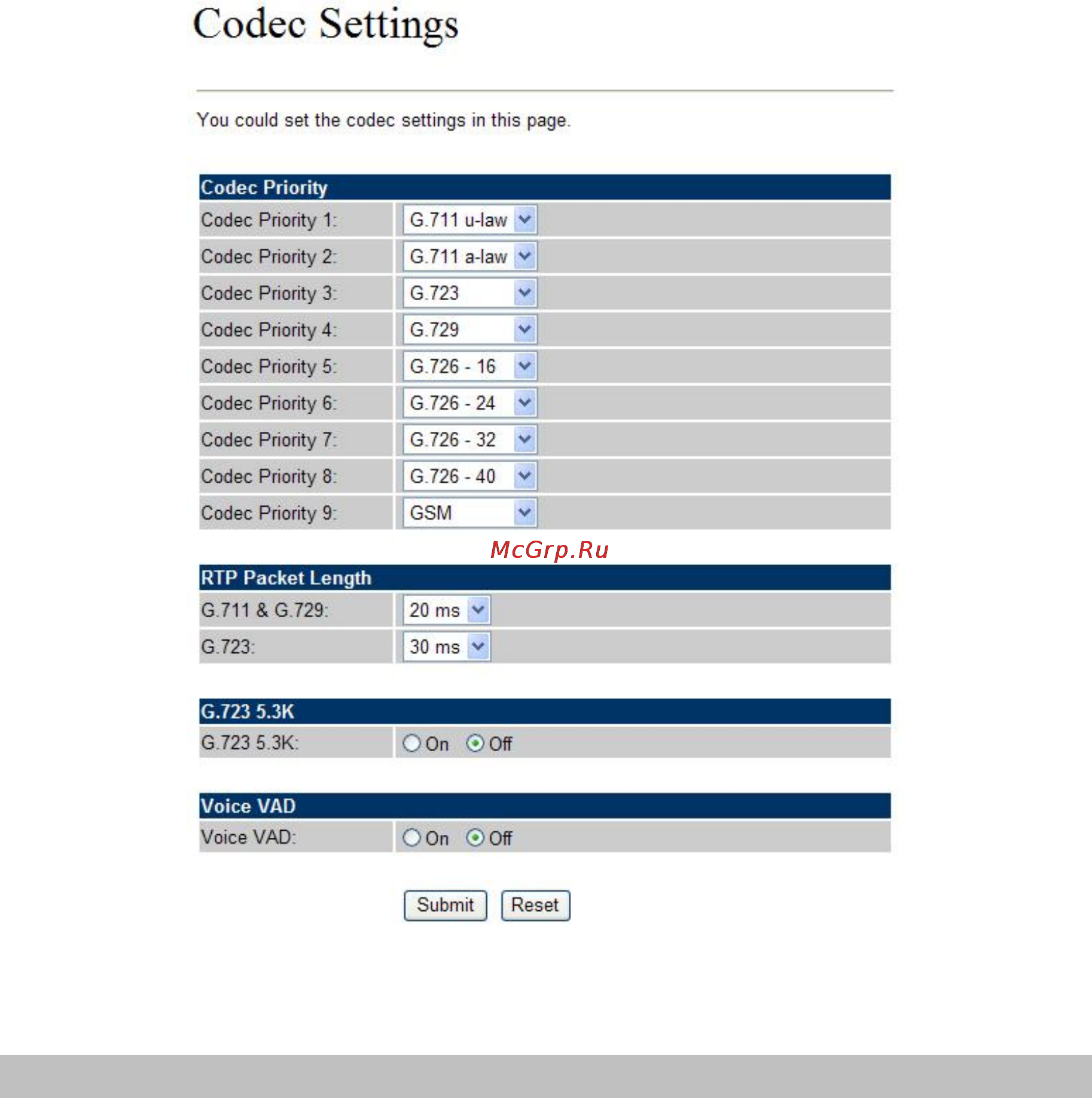Turn G.723 5.3K On

point(411,743)
